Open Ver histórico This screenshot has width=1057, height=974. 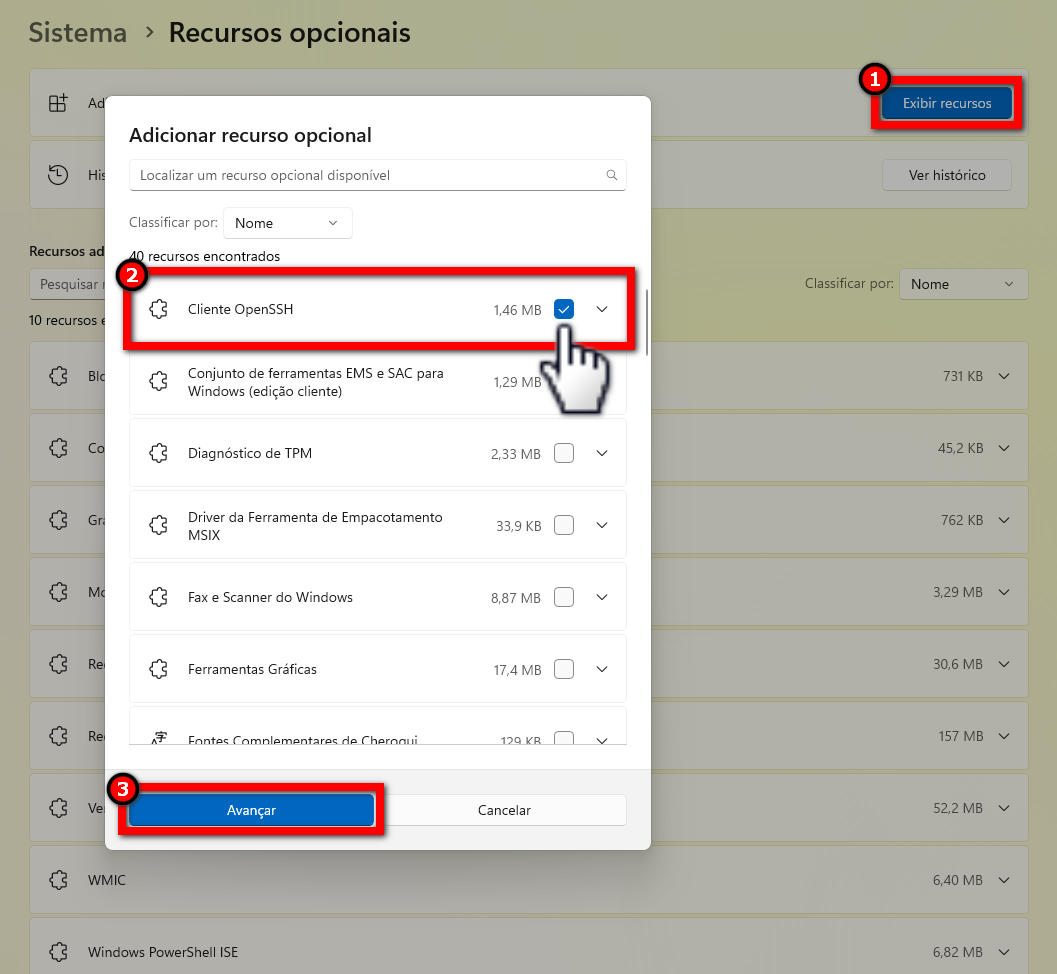pyautogui.click(x=946, y=175)
